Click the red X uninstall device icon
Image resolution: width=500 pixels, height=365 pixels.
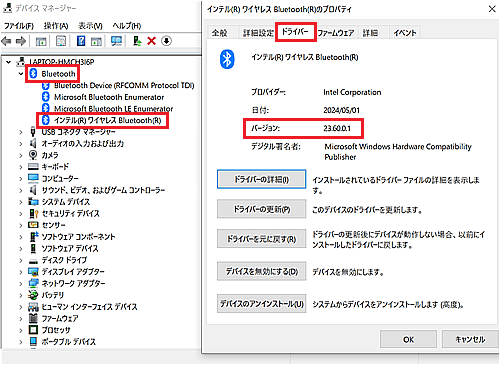[x=151, y=41]
